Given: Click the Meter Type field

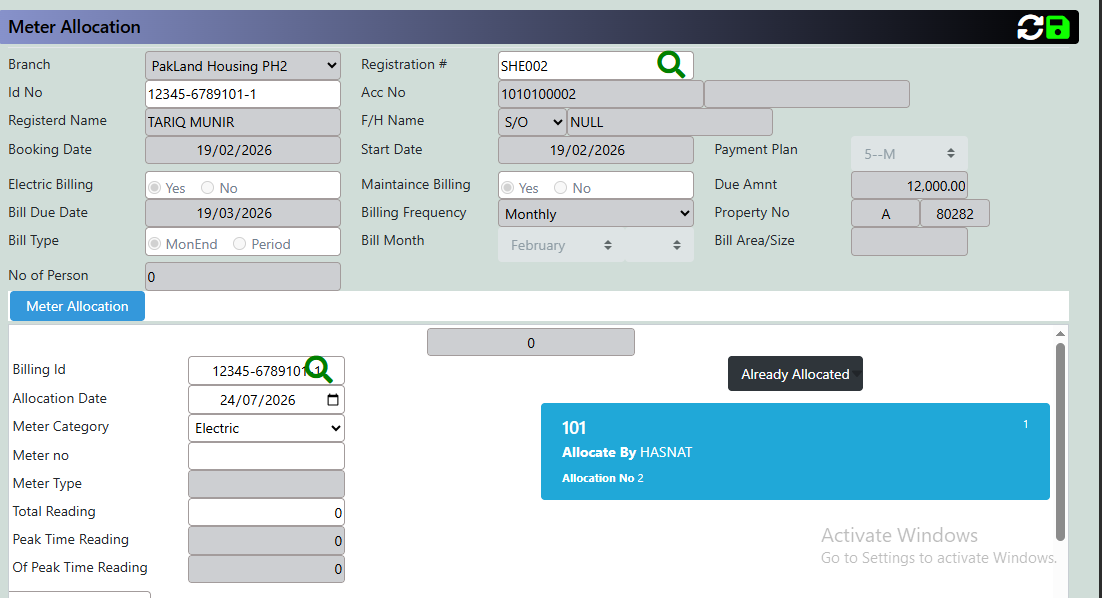Looking at the screenshot, I should (x=266, y=484).
